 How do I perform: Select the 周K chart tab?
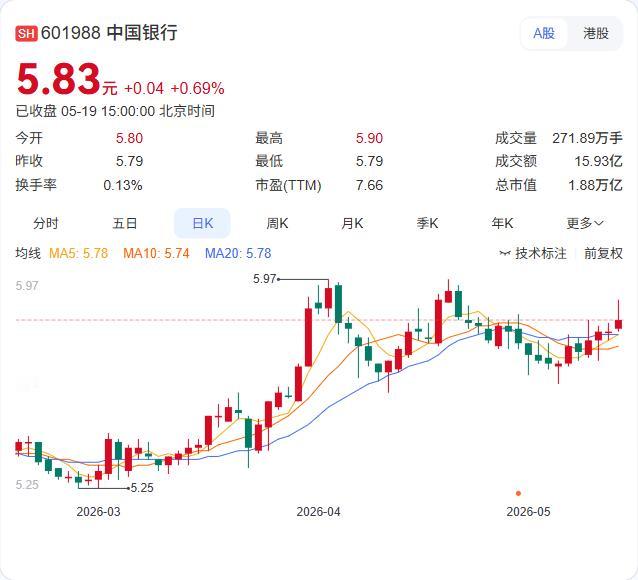tap(277, 223)
